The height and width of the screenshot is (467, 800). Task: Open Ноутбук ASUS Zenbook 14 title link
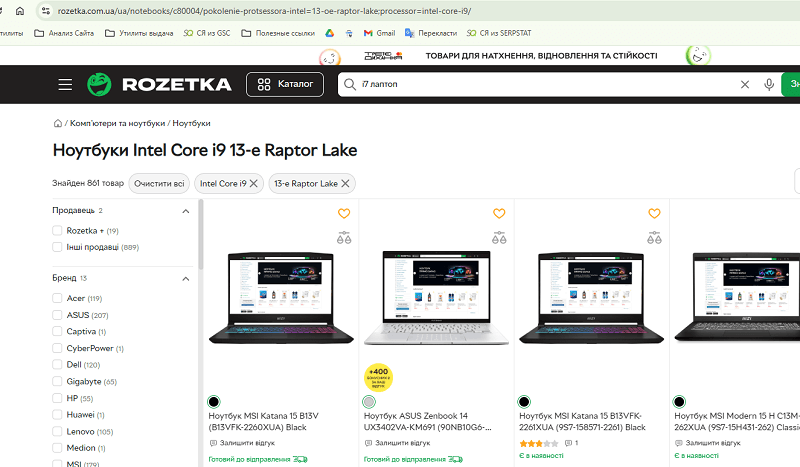tap(428, 422)
